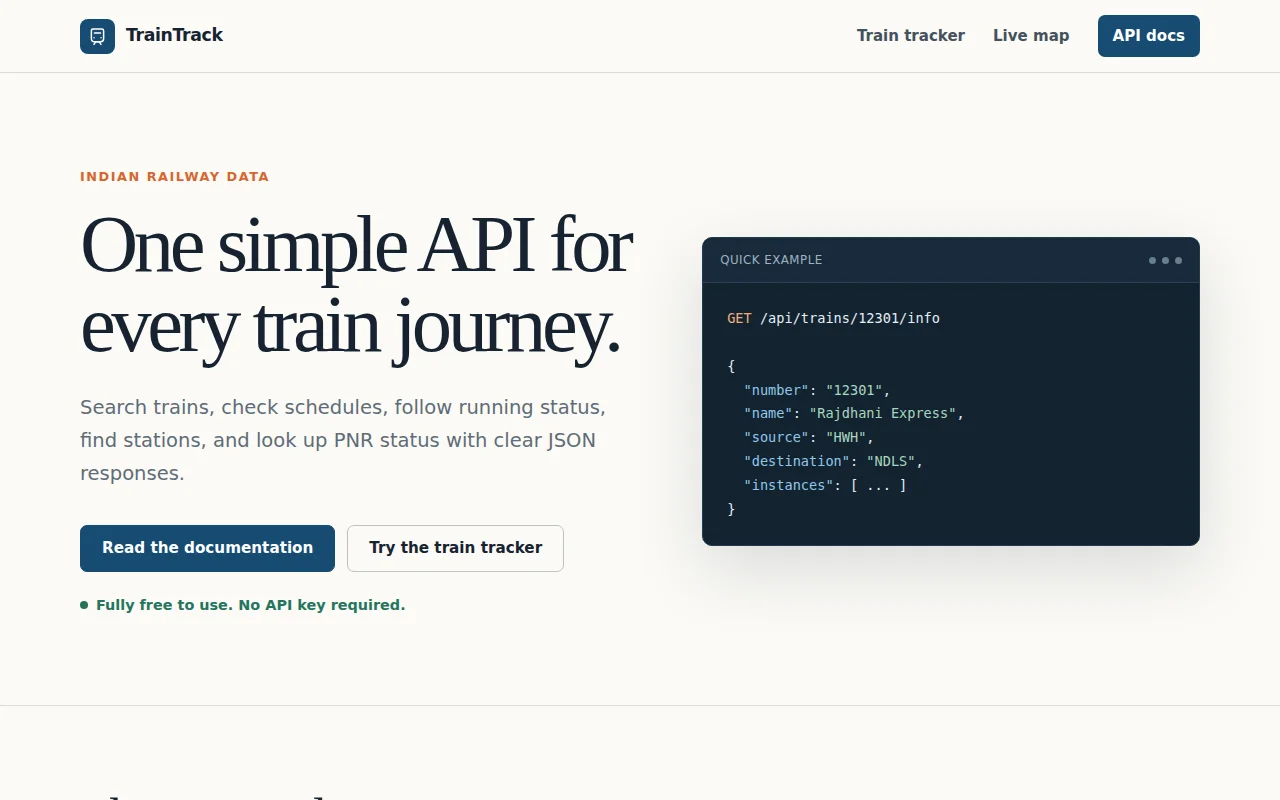The image size is (1280, 800).
Task: Click Try the train tracker button
Action: point(455,548)
